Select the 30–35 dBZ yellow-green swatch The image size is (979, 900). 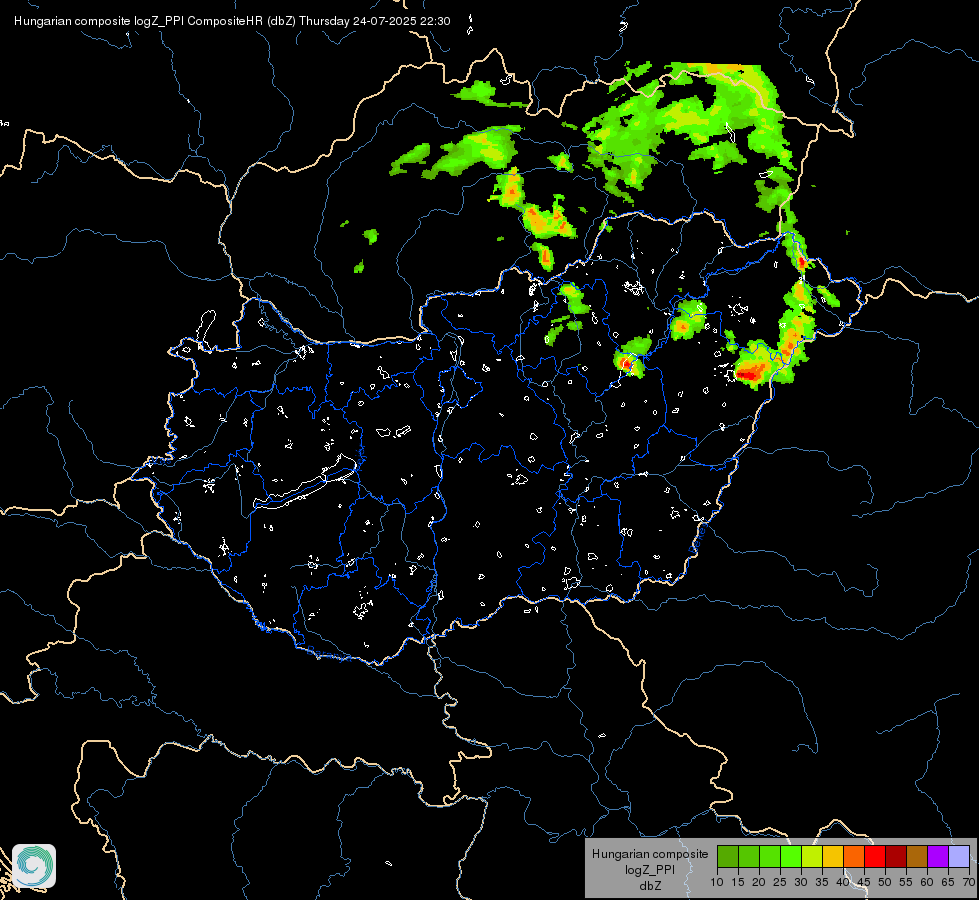[812, 856]
